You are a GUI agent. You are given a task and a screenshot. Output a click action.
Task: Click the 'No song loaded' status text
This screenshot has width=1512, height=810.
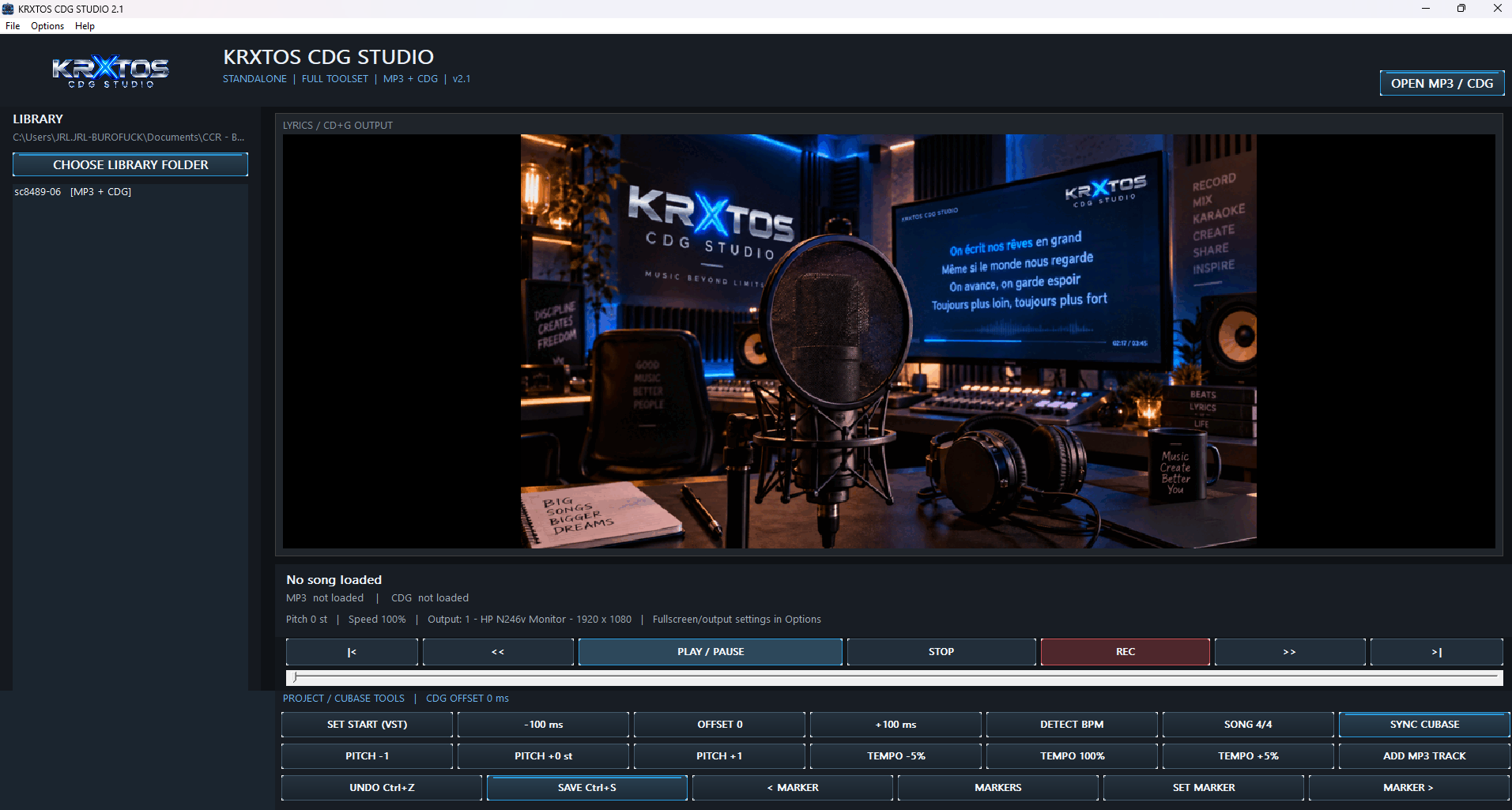point(334,580)
